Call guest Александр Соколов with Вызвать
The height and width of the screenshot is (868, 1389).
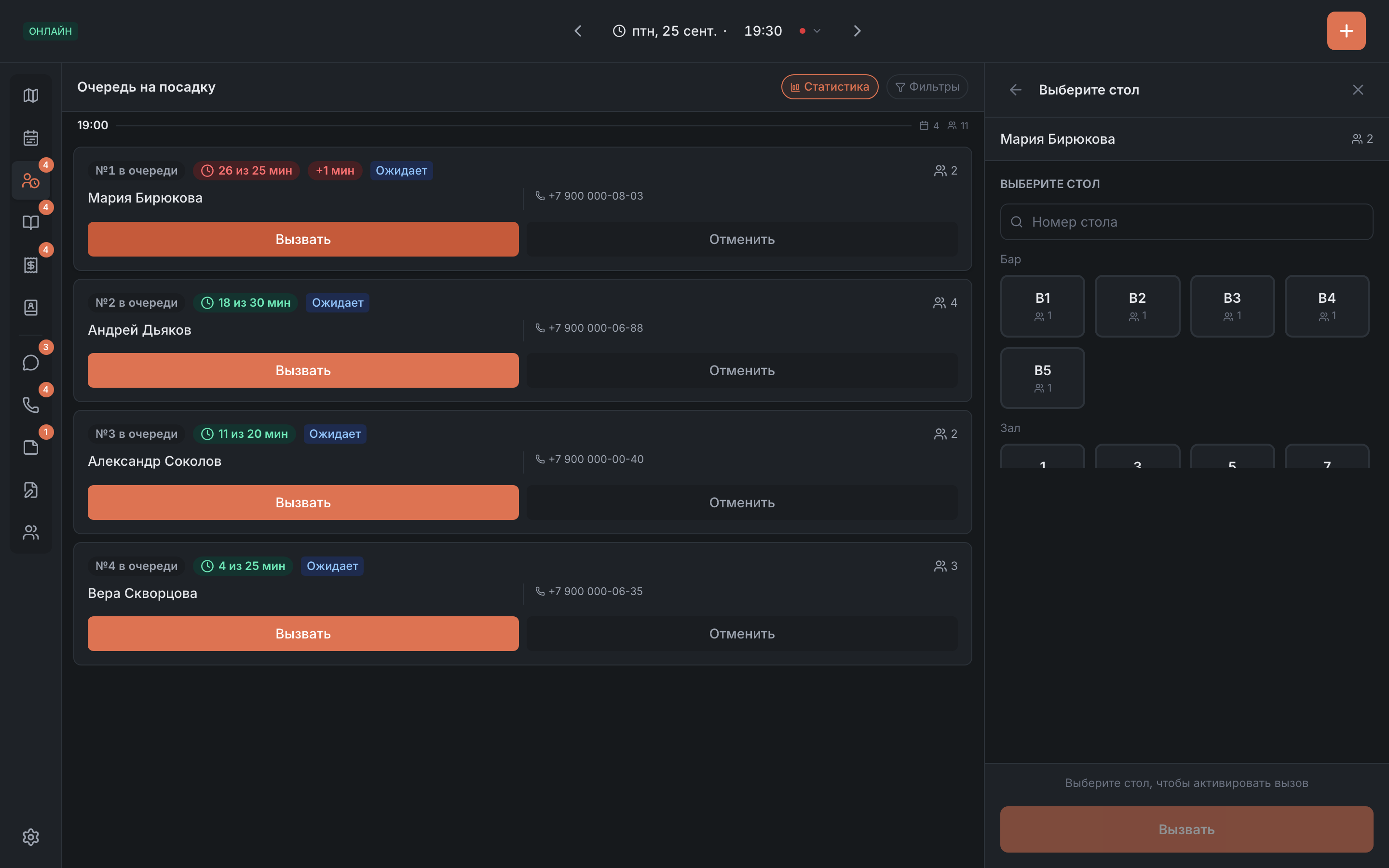coord(303,502)
